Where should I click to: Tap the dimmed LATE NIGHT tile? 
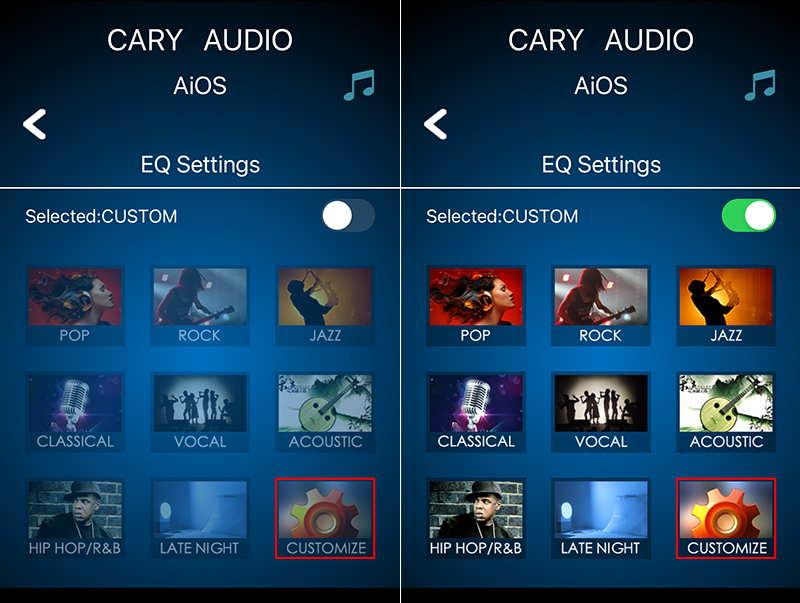(x=200, y=518)
